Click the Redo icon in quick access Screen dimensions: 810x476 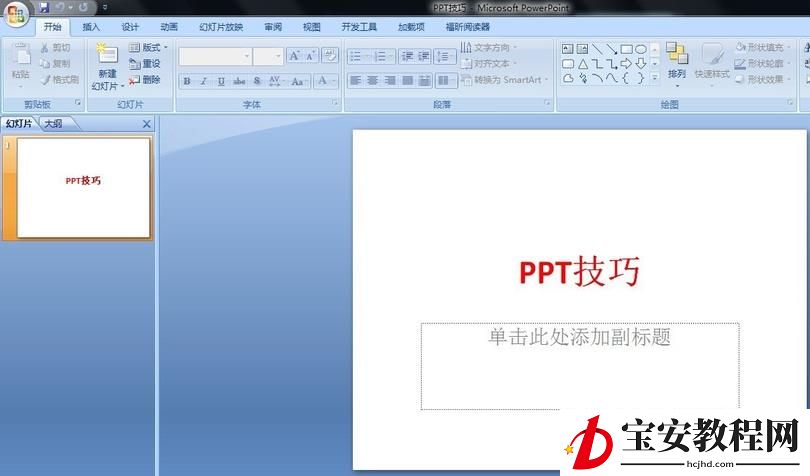tap(83, 7)
